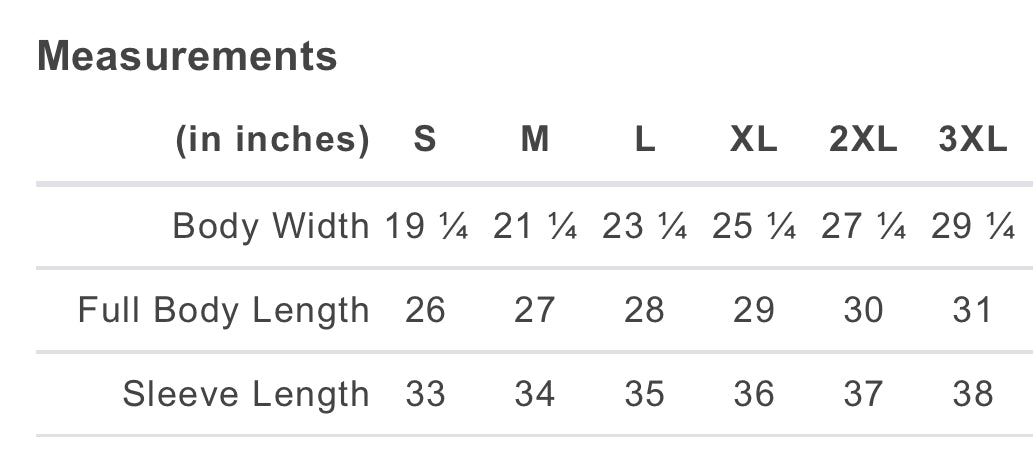The image size is (1033, 471).
Task: Select the 23 ¼ Body Width cell
Action: pos(645,226)
